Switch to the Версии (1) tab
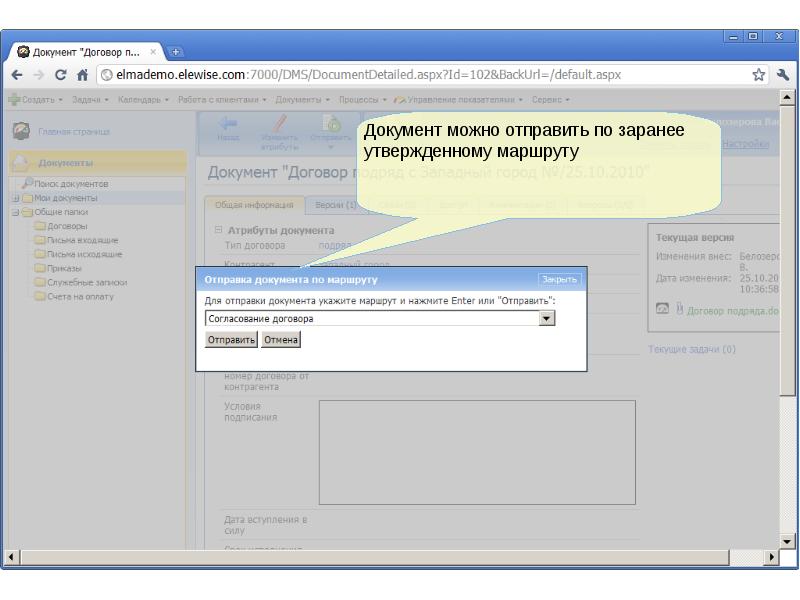This screenshot has height=600, width=800. 335,205
